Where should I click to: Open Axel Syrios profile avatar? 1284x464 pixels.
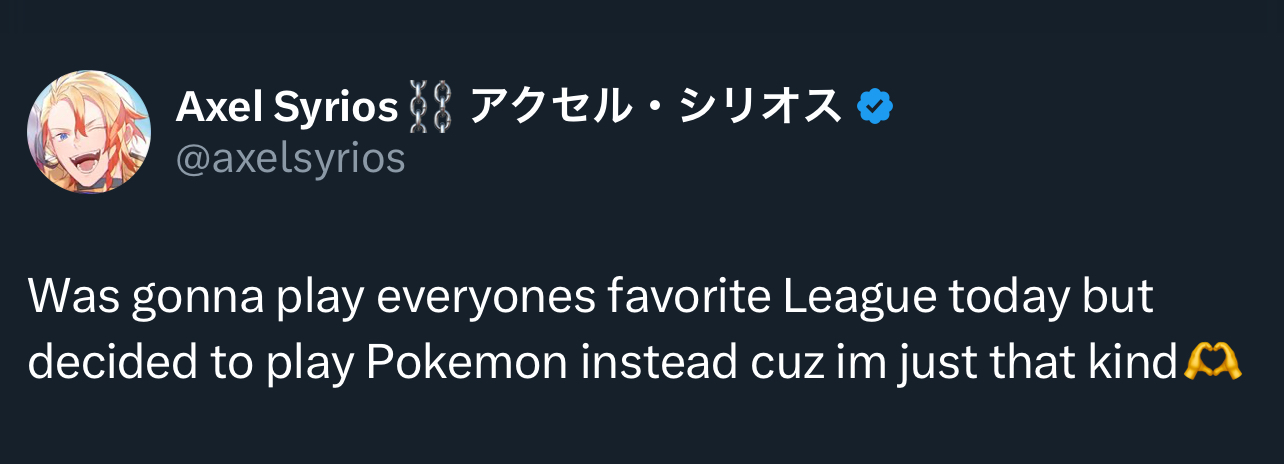(x=88, y=132)
